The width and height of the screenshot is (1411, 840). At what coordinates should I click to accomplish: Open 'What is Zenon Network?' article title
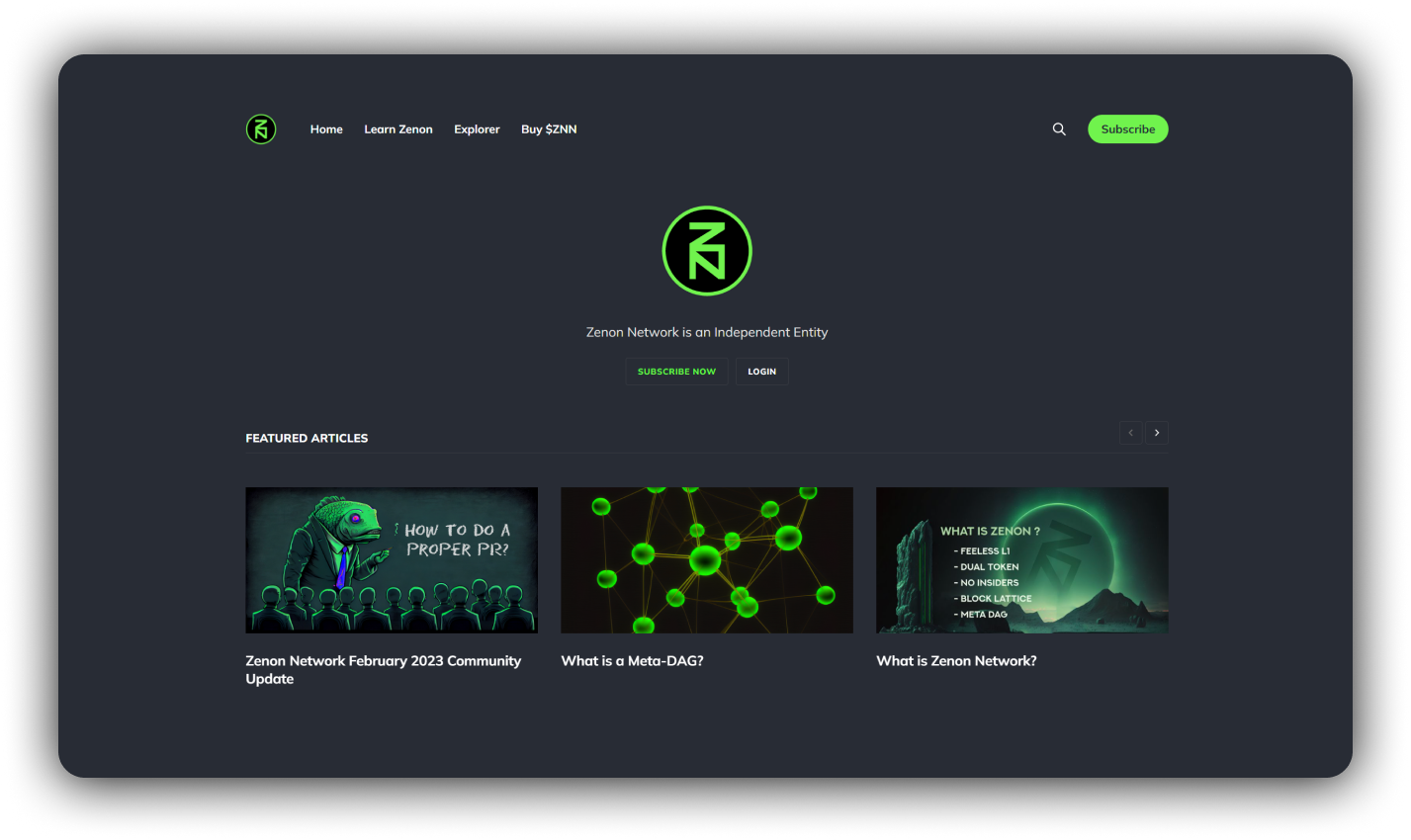coord(956,661)
